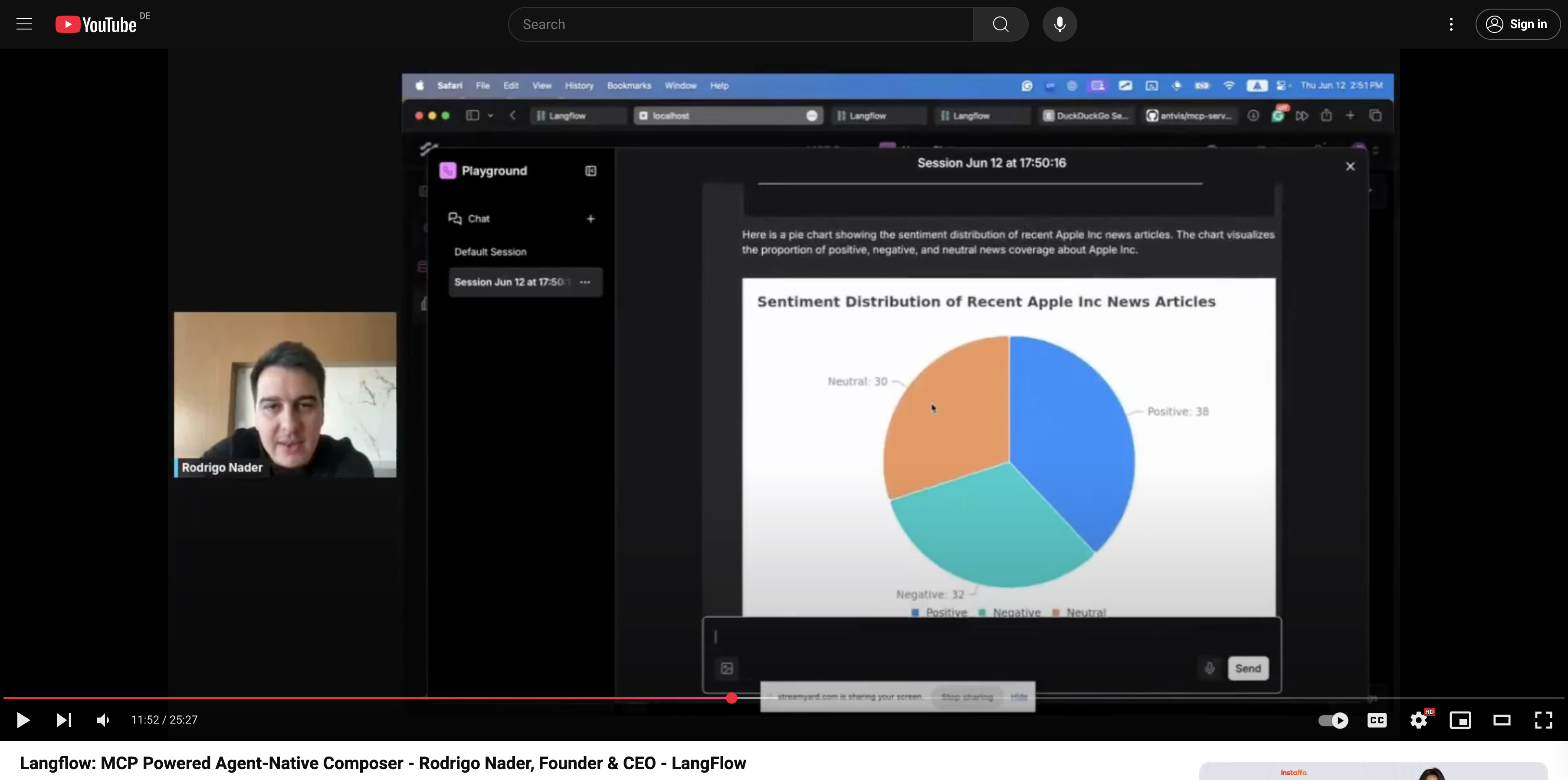The image size is (1568, 780).
Task: Click the Chat section icon
Action: click(x=455, y=218)
